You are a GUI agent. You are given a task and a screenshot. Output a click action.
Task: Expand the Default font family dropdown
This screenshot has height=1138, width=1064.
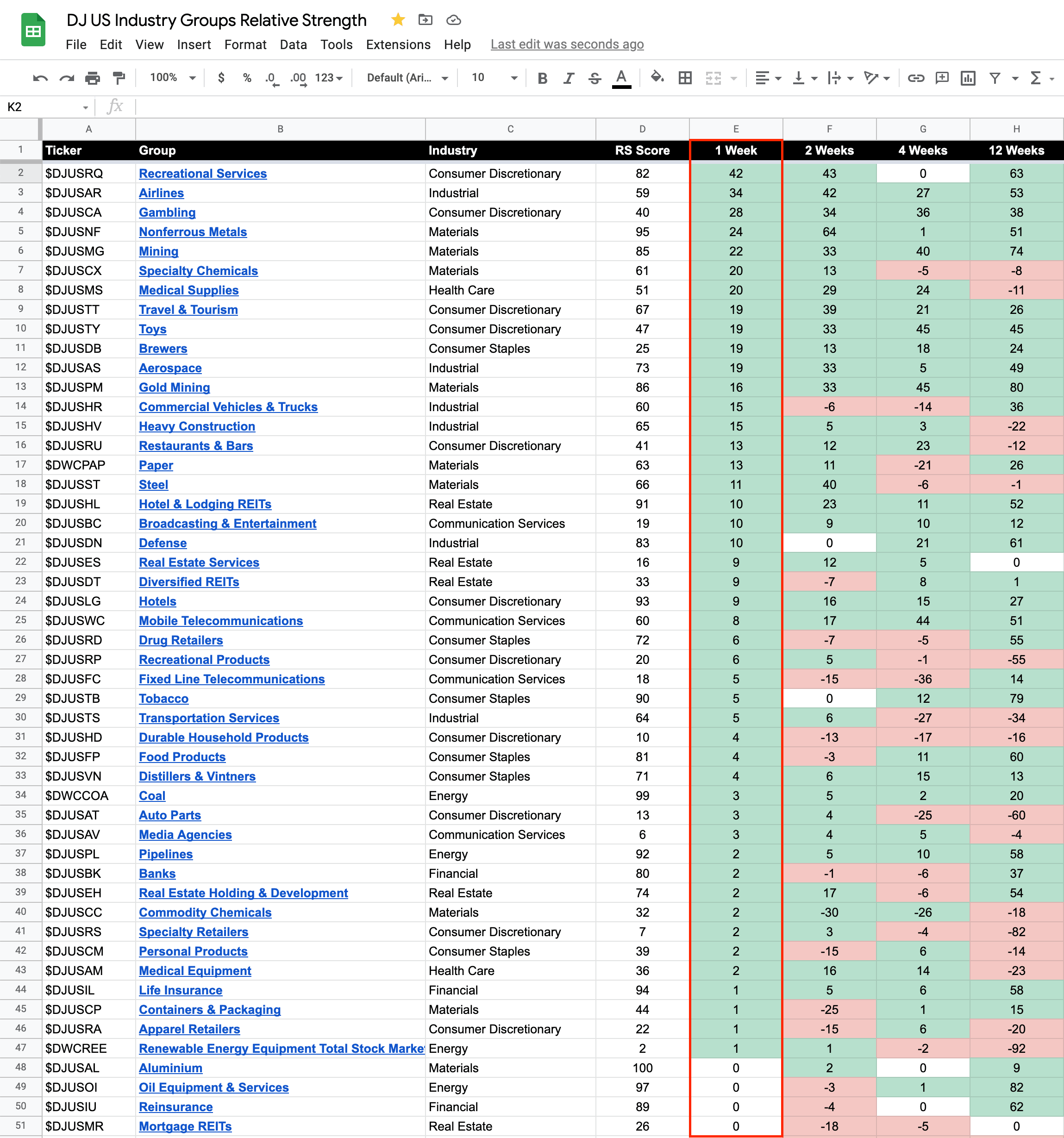coord(407,78)
